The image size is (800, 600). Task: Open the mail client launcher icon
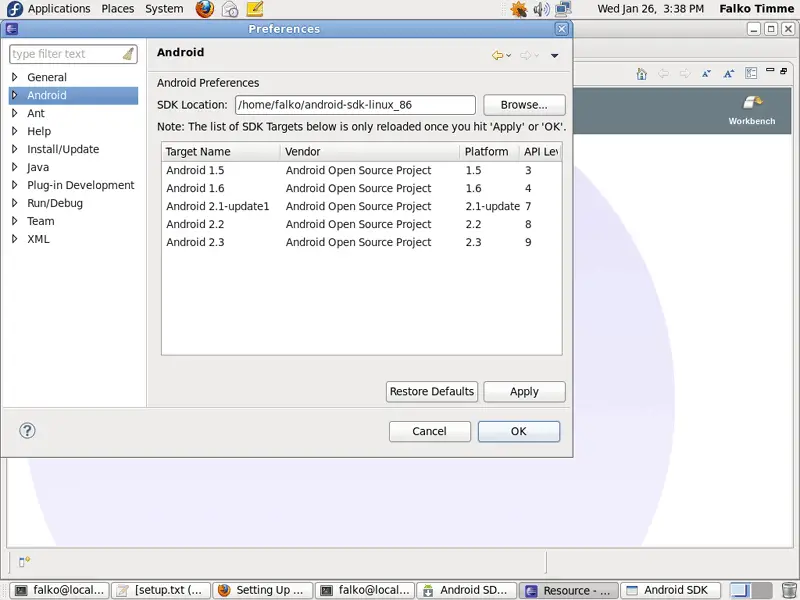pyautogui.click(x=230, y=9)
